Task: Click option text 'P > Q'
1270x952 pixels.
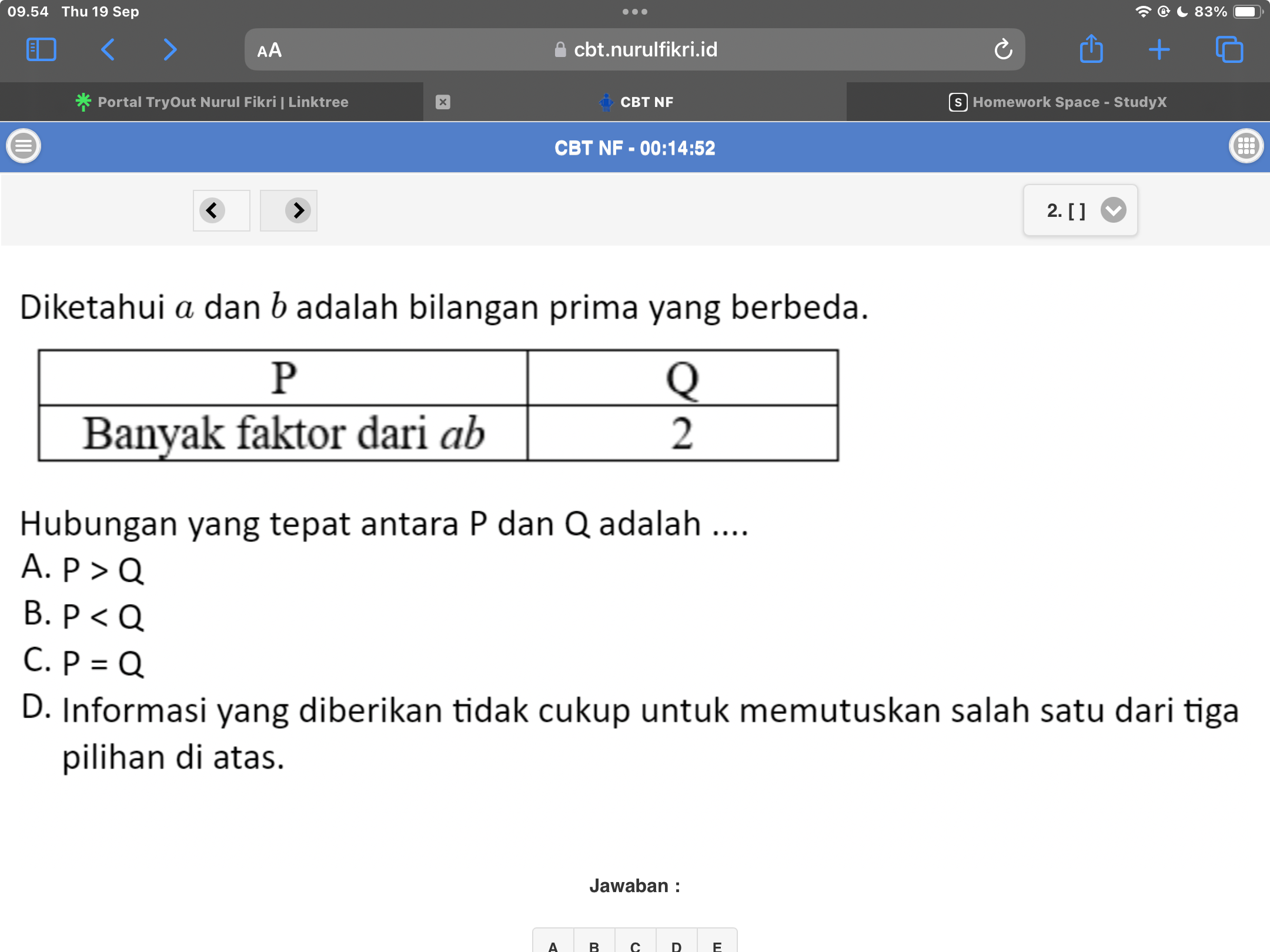Action: click(103, 570)
